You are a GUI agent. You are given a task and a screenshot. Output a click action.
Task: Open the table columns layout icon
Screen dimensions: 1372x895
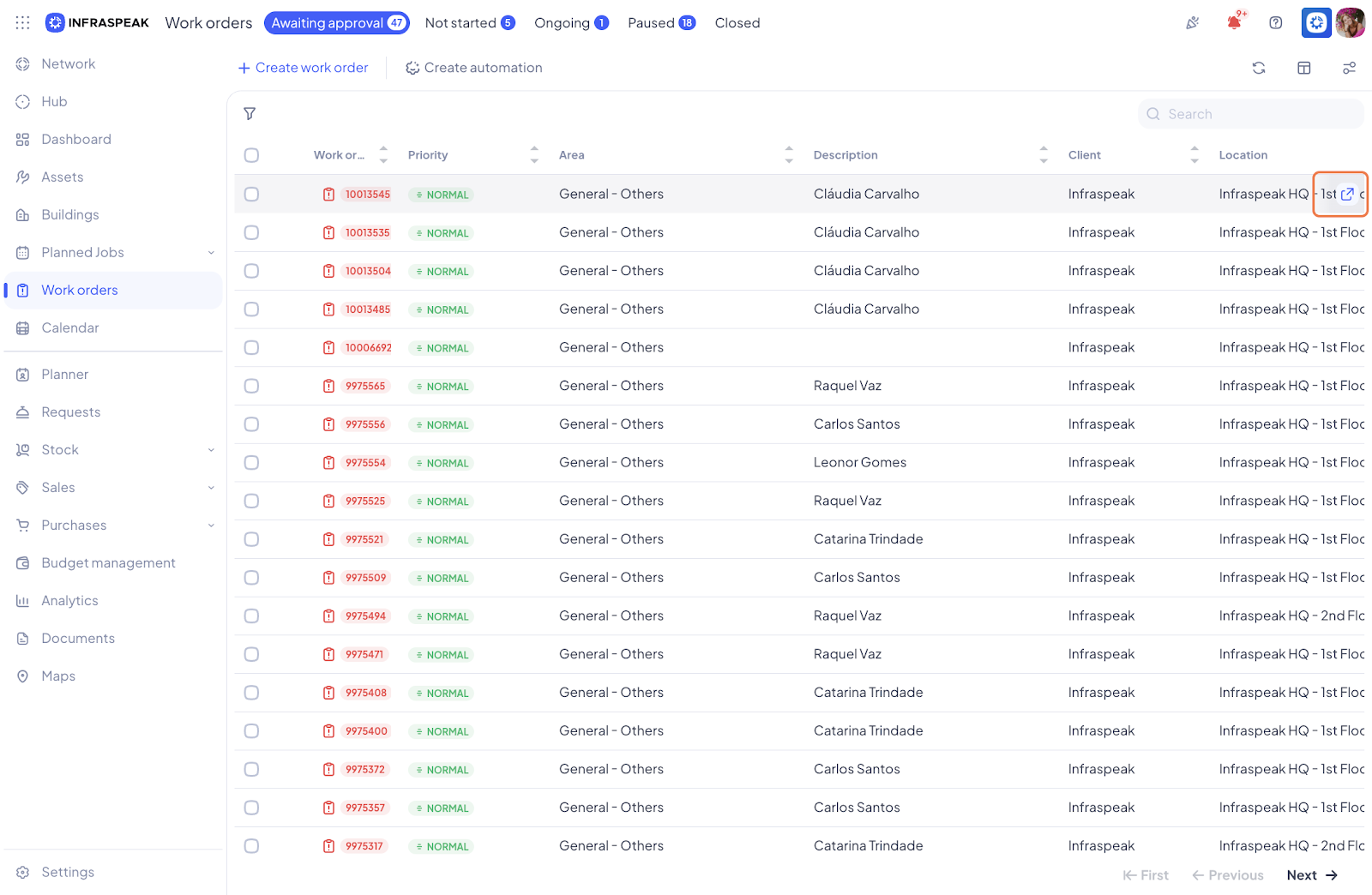[1304, 68]
